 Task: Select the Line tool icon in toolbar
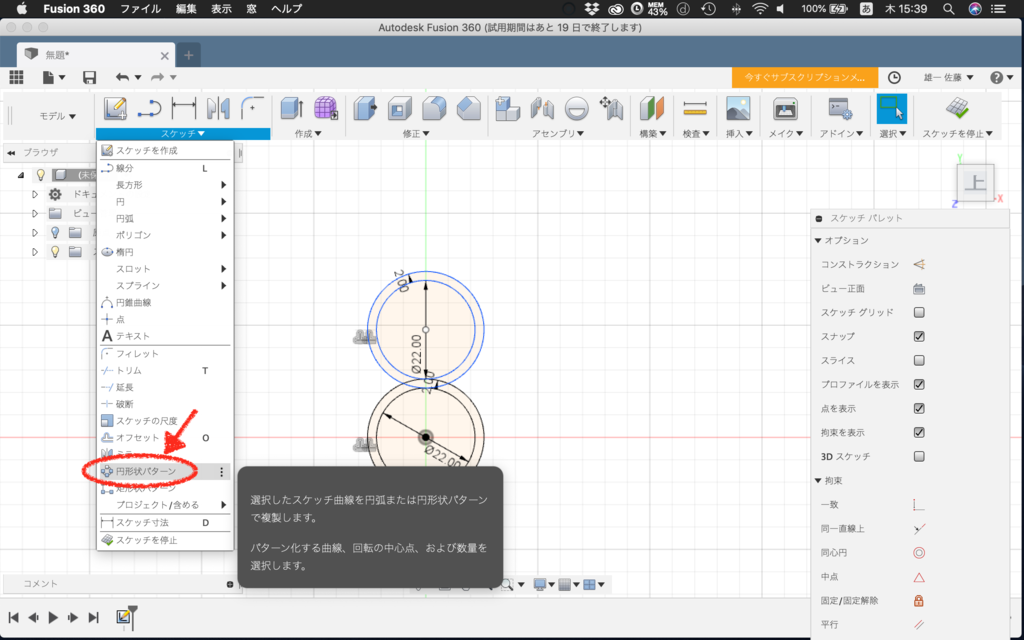[150, 108]
